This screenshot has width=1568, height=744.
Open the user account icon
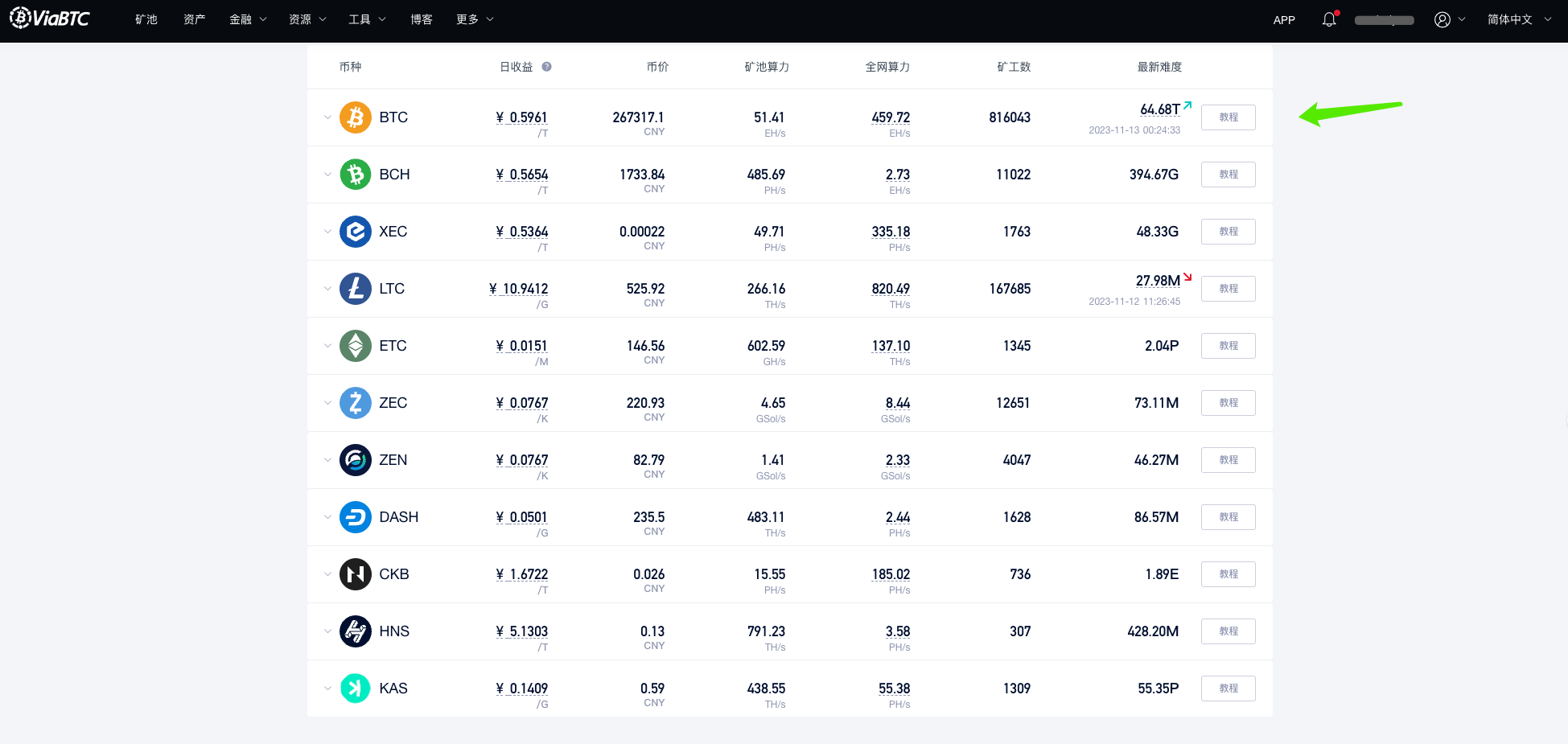(1442, 19)
